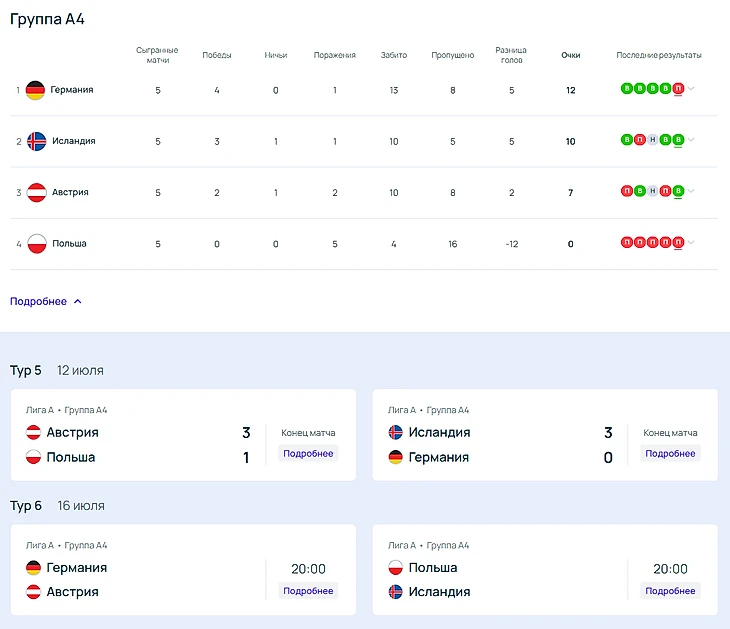Click Austria flag in Austria–Poland match card
This screenshot has height=629, width=730.
coord(33,433)
